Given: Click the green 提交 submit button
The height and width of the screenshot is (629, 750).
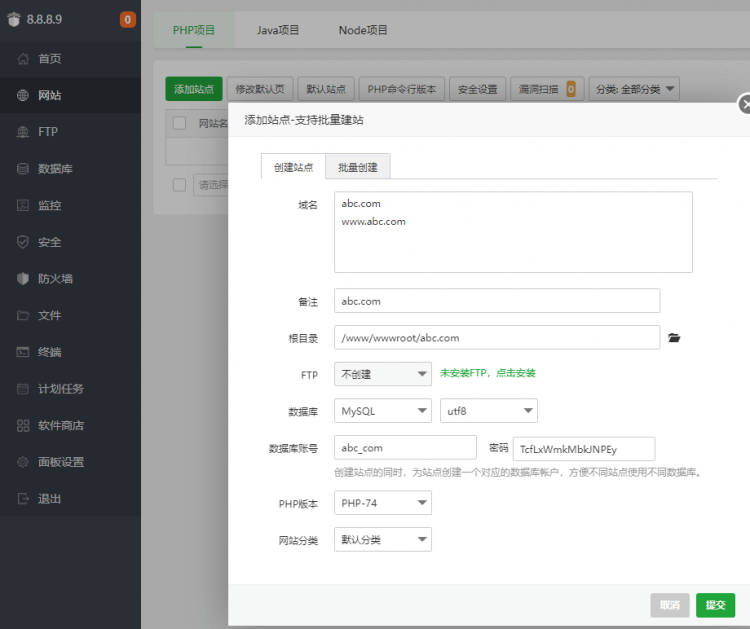Looking at the screenshot, I should point(715,605).
